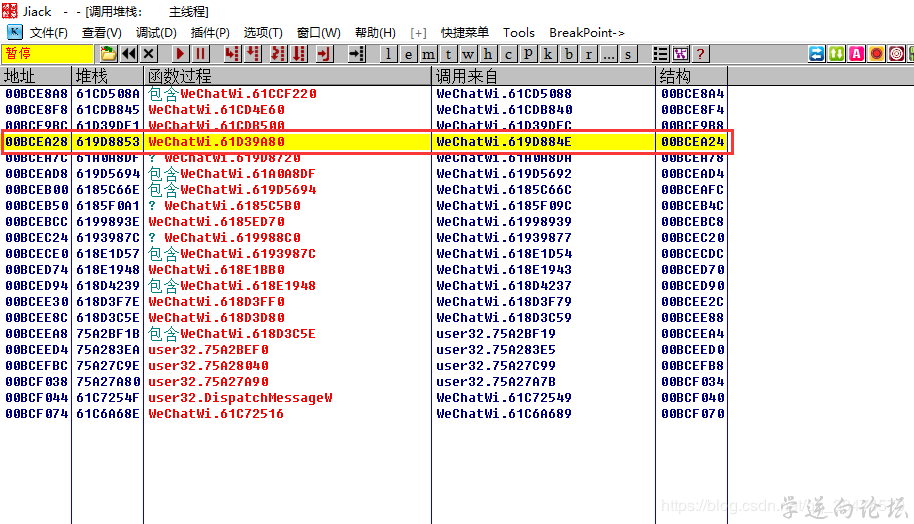This screenshot has height=524, width=914.
Task: Click the 堆栈 column header
Action: 108,76
